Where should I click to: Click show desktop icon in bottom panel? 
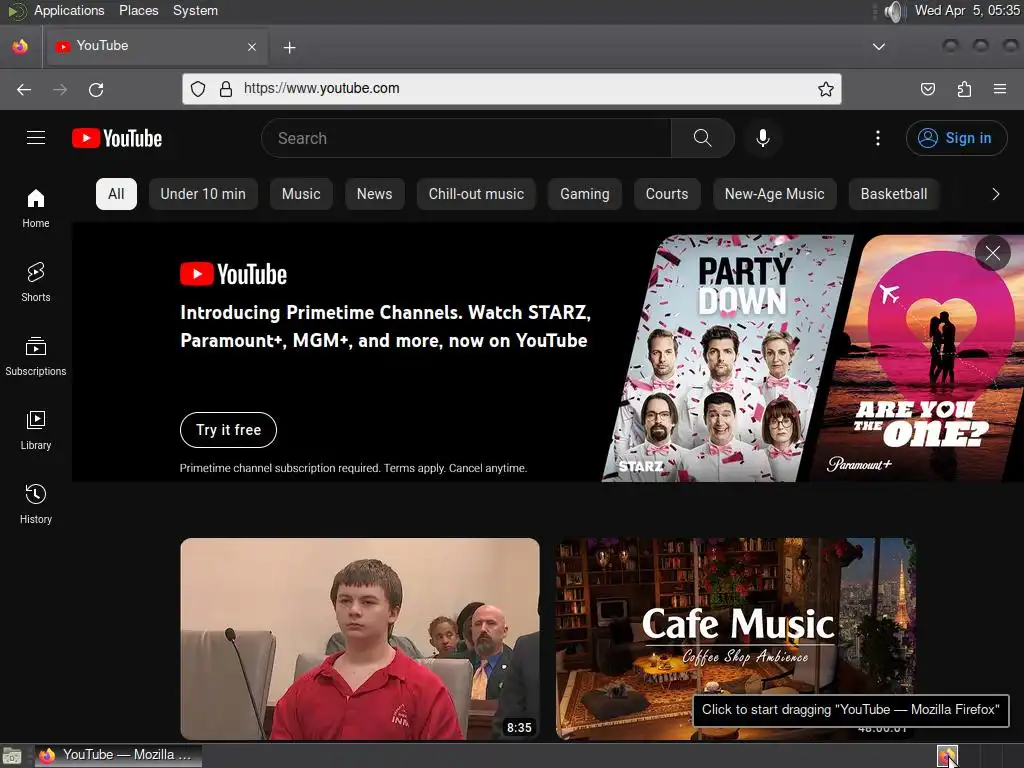click(x=12, y=756)
